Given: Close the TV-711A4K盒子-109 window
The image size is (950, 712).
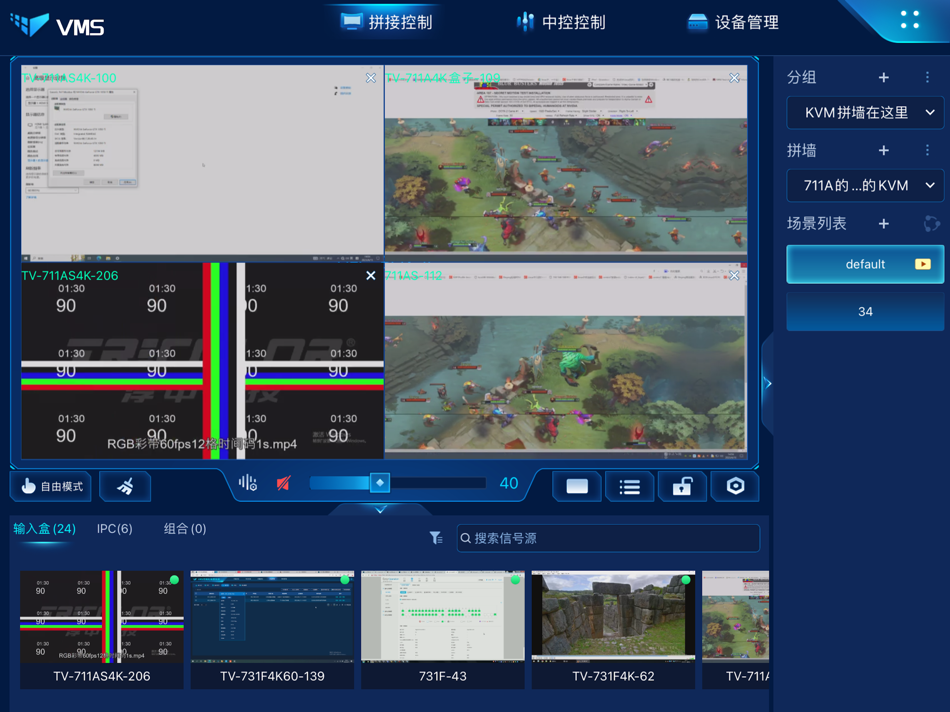Looking at the screenshot, I should coord(734,78).
